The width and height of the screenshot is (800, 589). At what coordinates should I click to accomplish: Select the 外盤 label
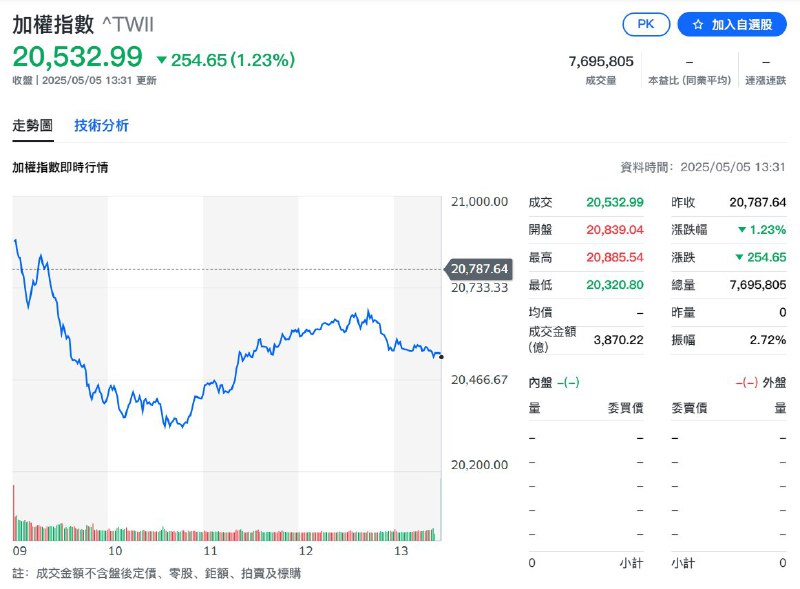[771, 381]
